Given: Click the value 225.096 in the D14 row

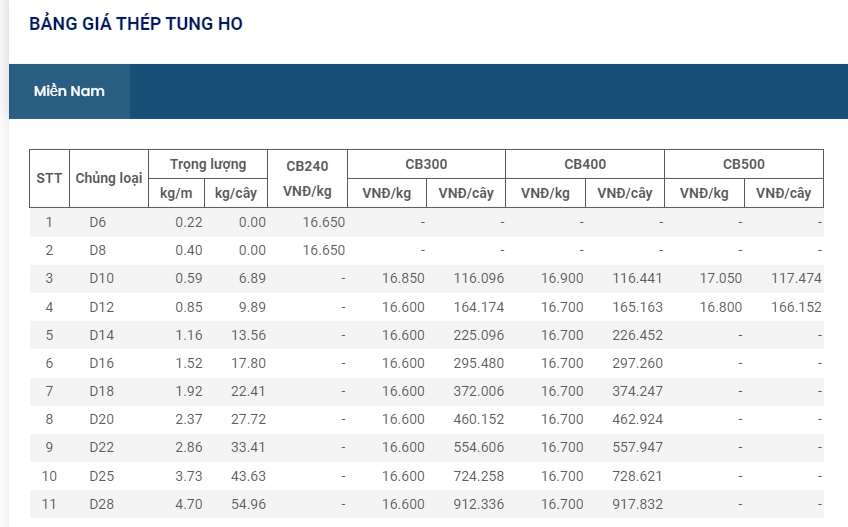Looking at the screenshot, I should pyautogui.click(x=479, y=335).
